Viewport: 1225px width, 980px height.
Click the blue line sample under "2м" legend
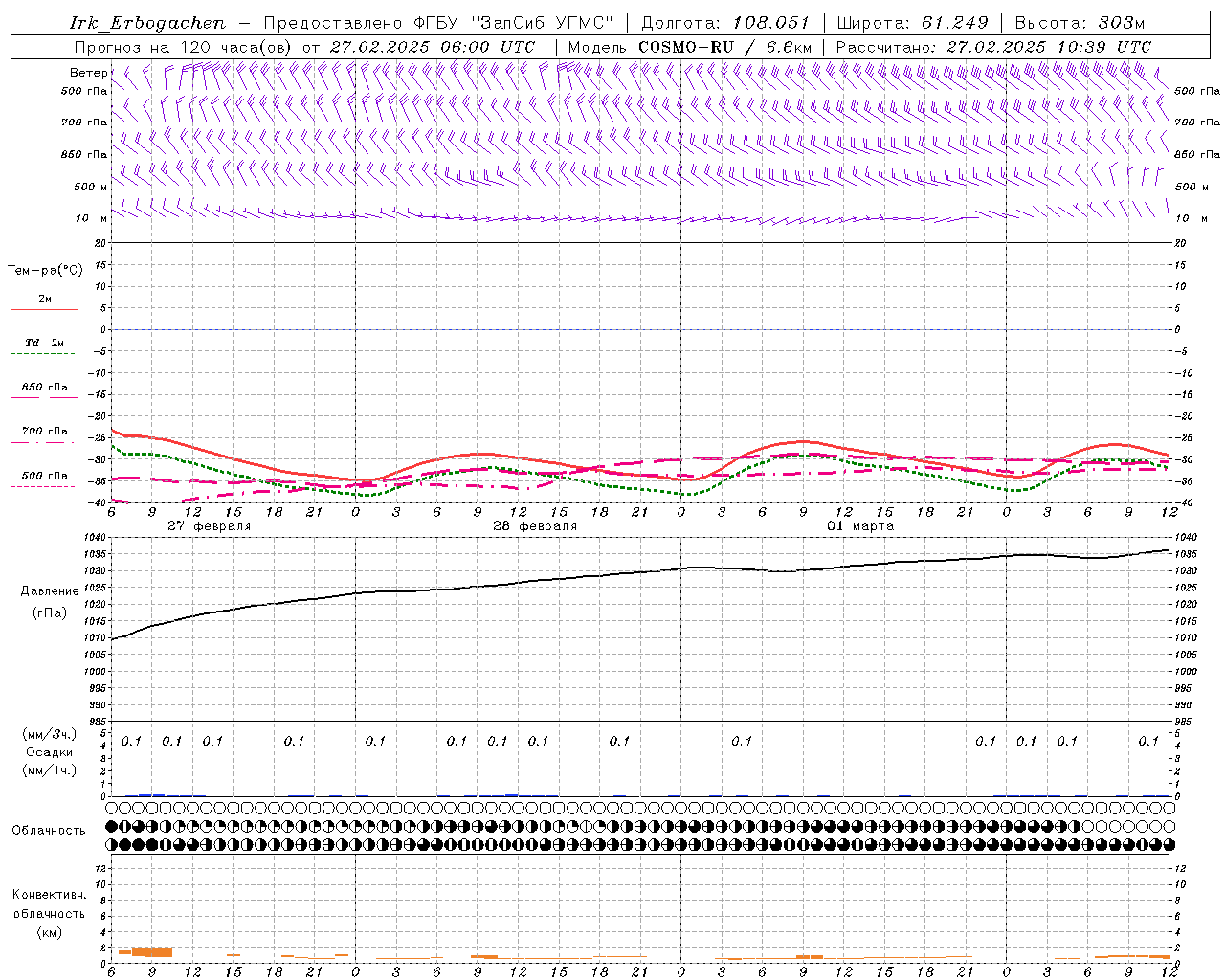[44, 310]
